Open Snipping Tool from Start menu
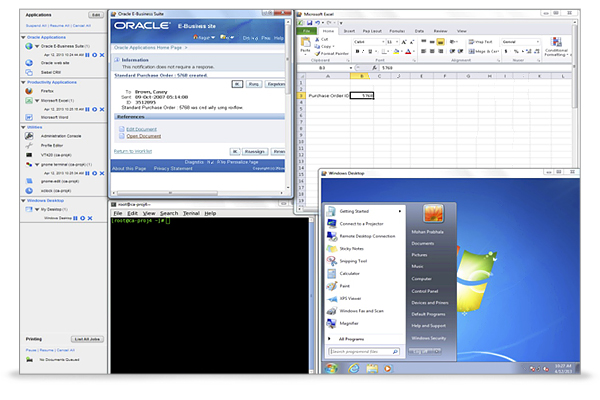This screenshot has width=600, height=400. point(353,261)
